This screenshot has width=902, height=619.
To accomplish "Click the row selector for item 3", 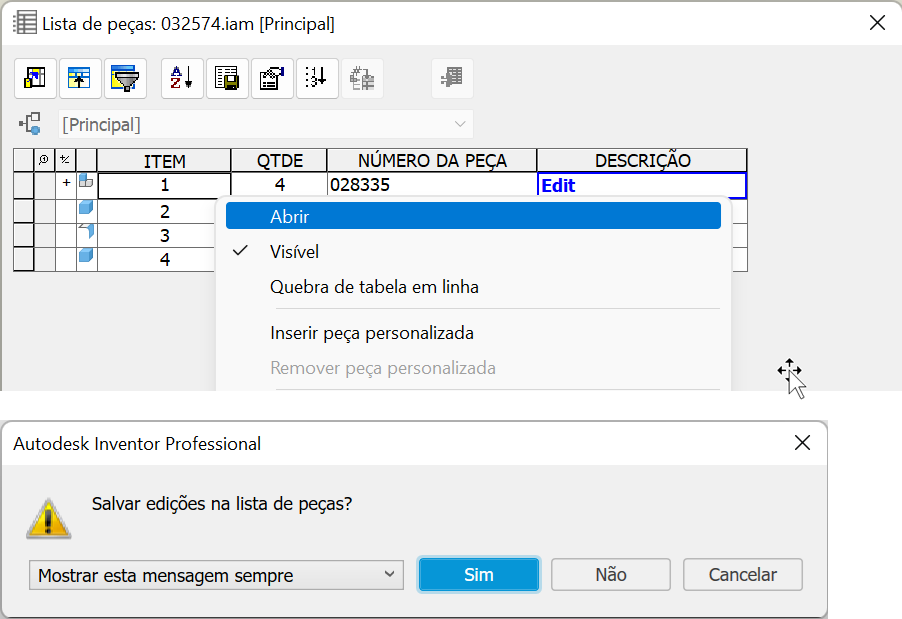I will point(24,235).
